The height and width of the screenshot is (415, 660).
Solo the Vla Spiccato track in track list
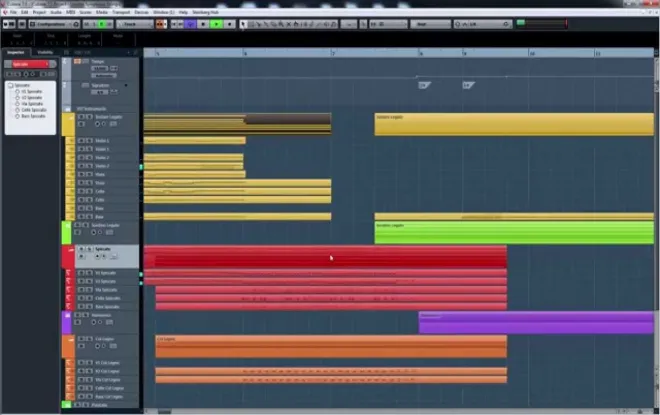(x=89, y=290)
